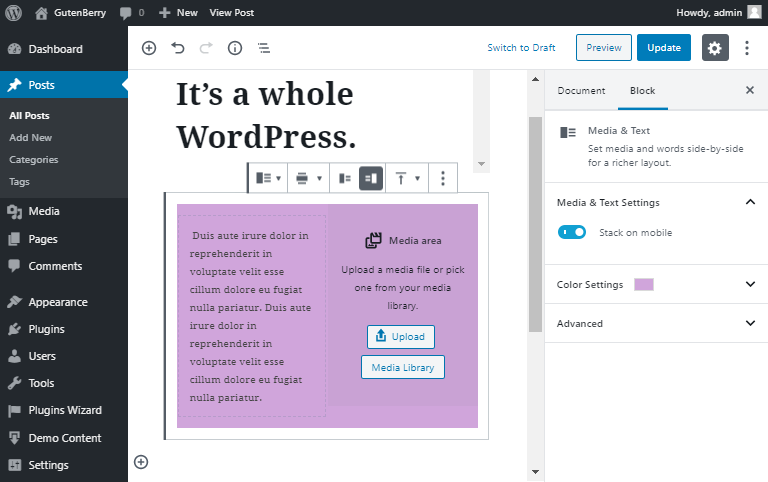
Task: Click the editor scrollbar up arrow
Action: pyautogui.click(x=535, y=79)
